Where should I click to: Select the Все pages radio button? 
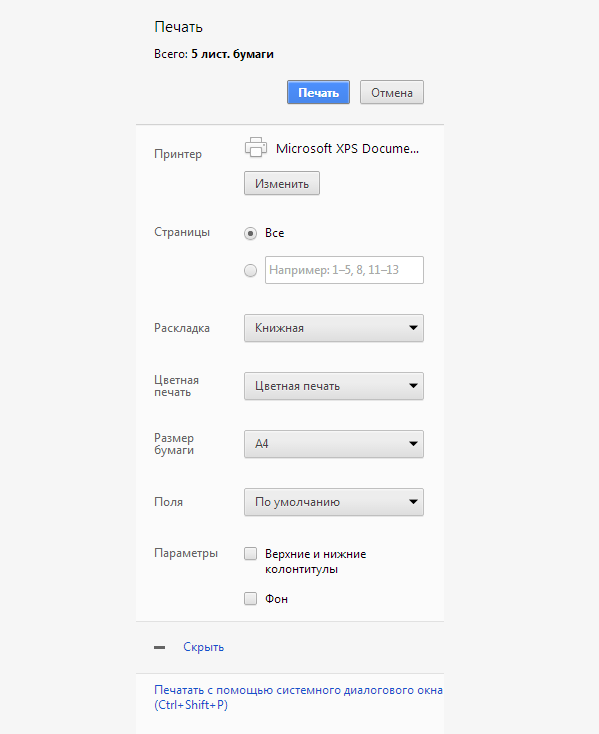click(250, 233)
